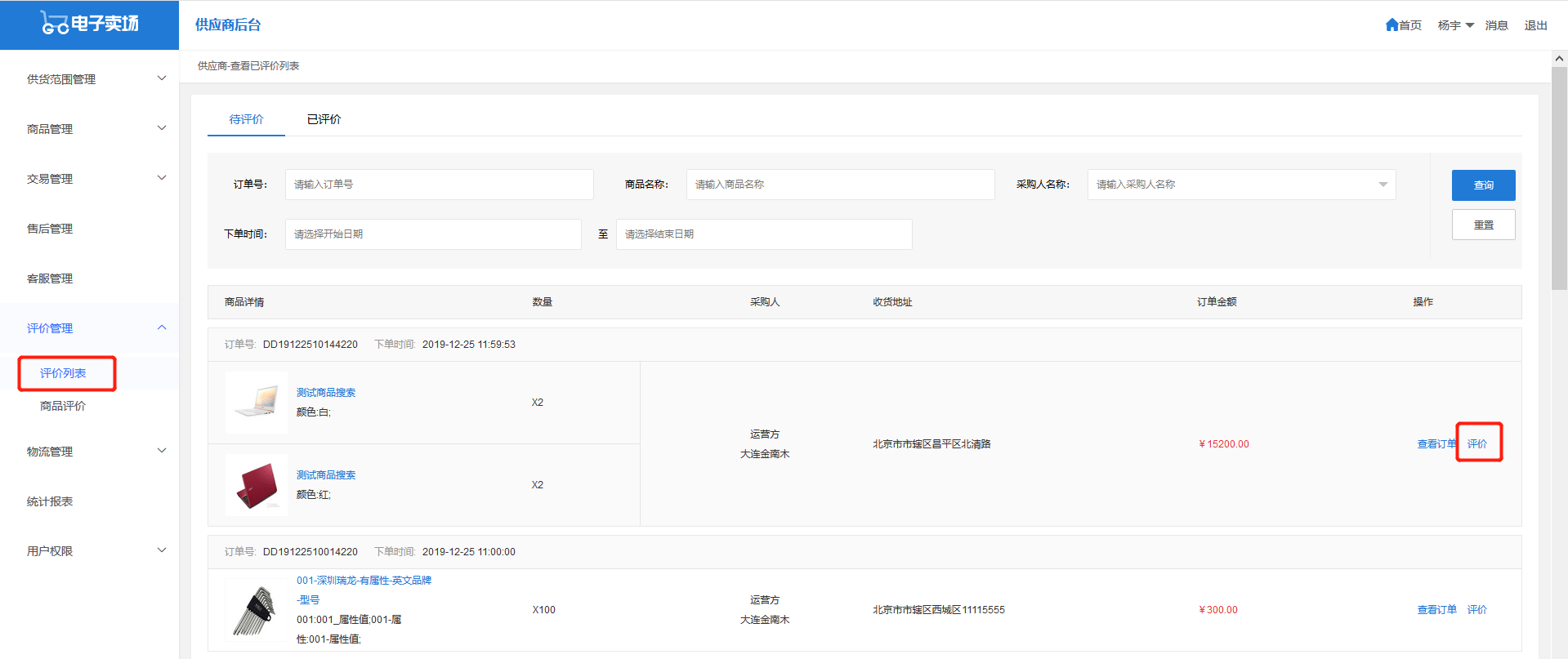
Task: Open red laptop product thumbnail
Action: [x=257, y=485]
